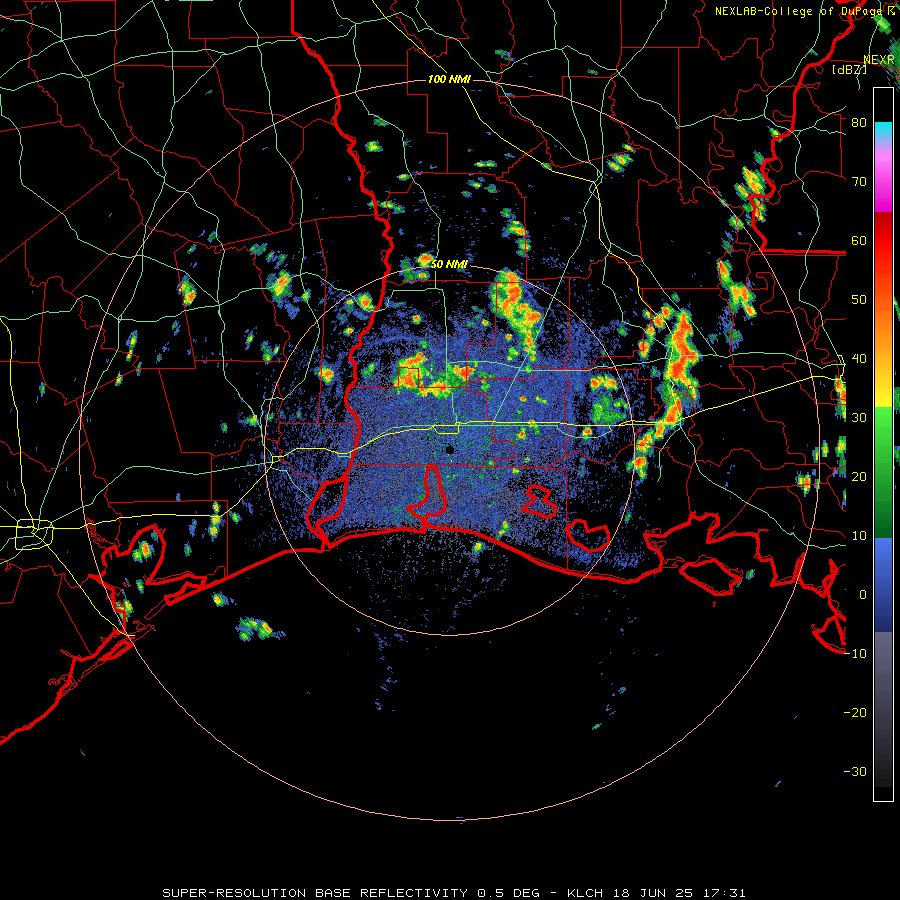Click the 20 value on dBZ scale
The width and height of the screenshot is (900, 900).
pos(859,476)
